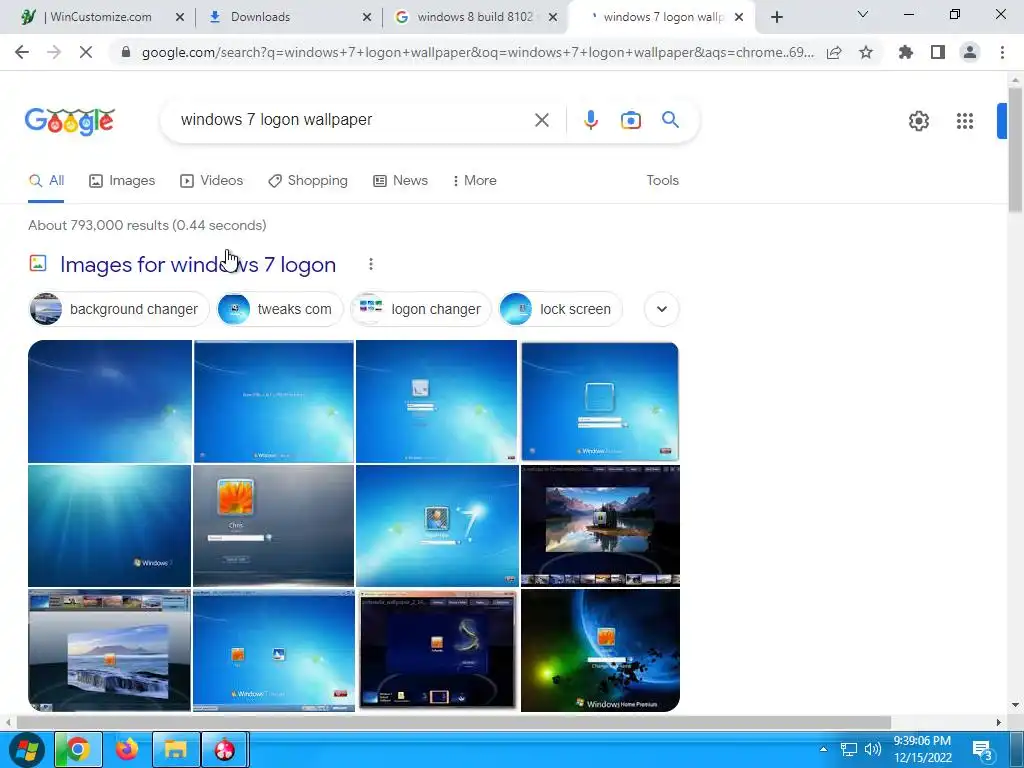1024x768 pixels.
Task: Select the Videos search tab
Action: (212, 180)
